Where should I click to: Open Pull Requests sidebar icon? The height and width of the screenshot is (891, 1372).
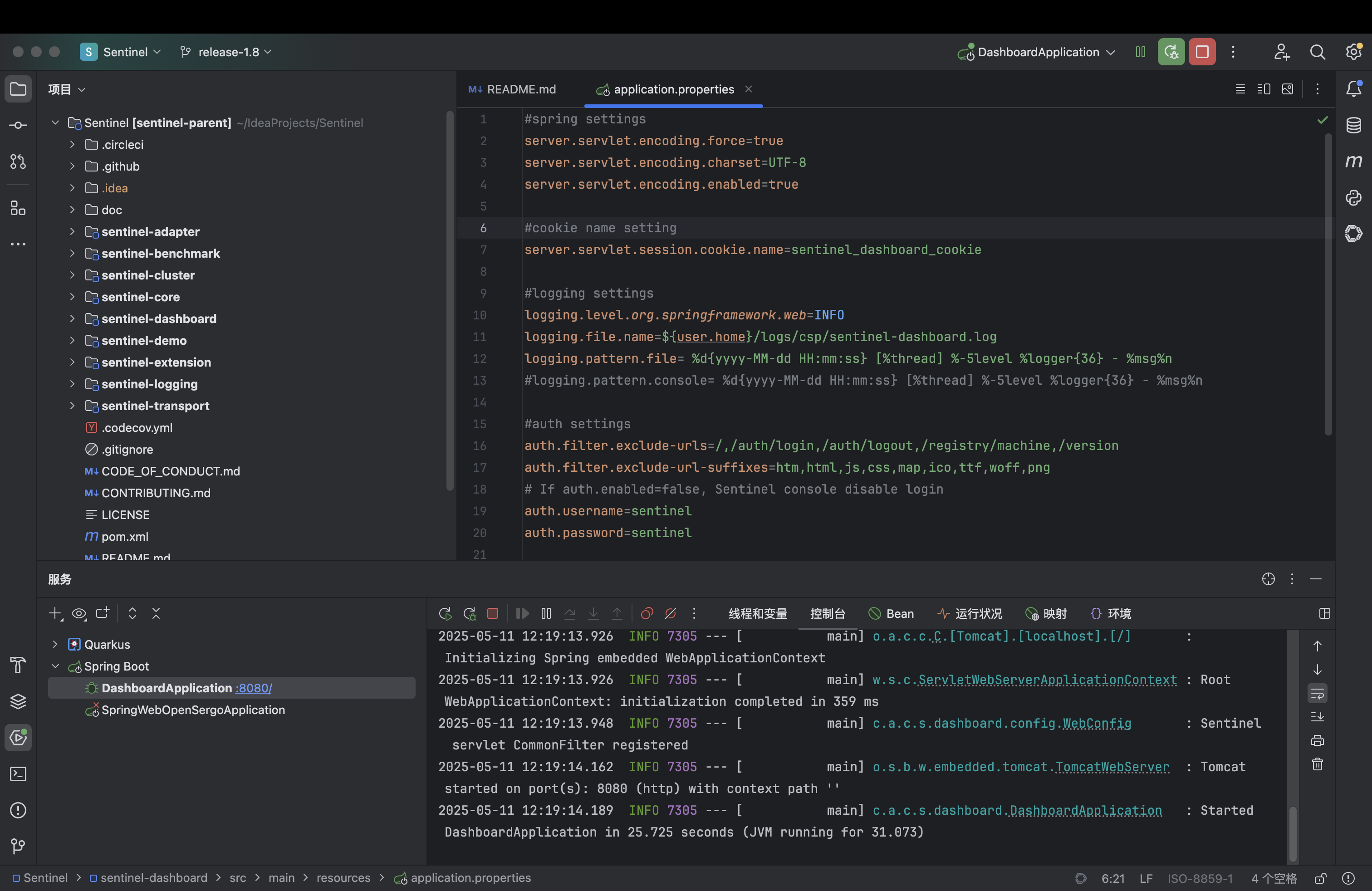(x=18, y=162)
